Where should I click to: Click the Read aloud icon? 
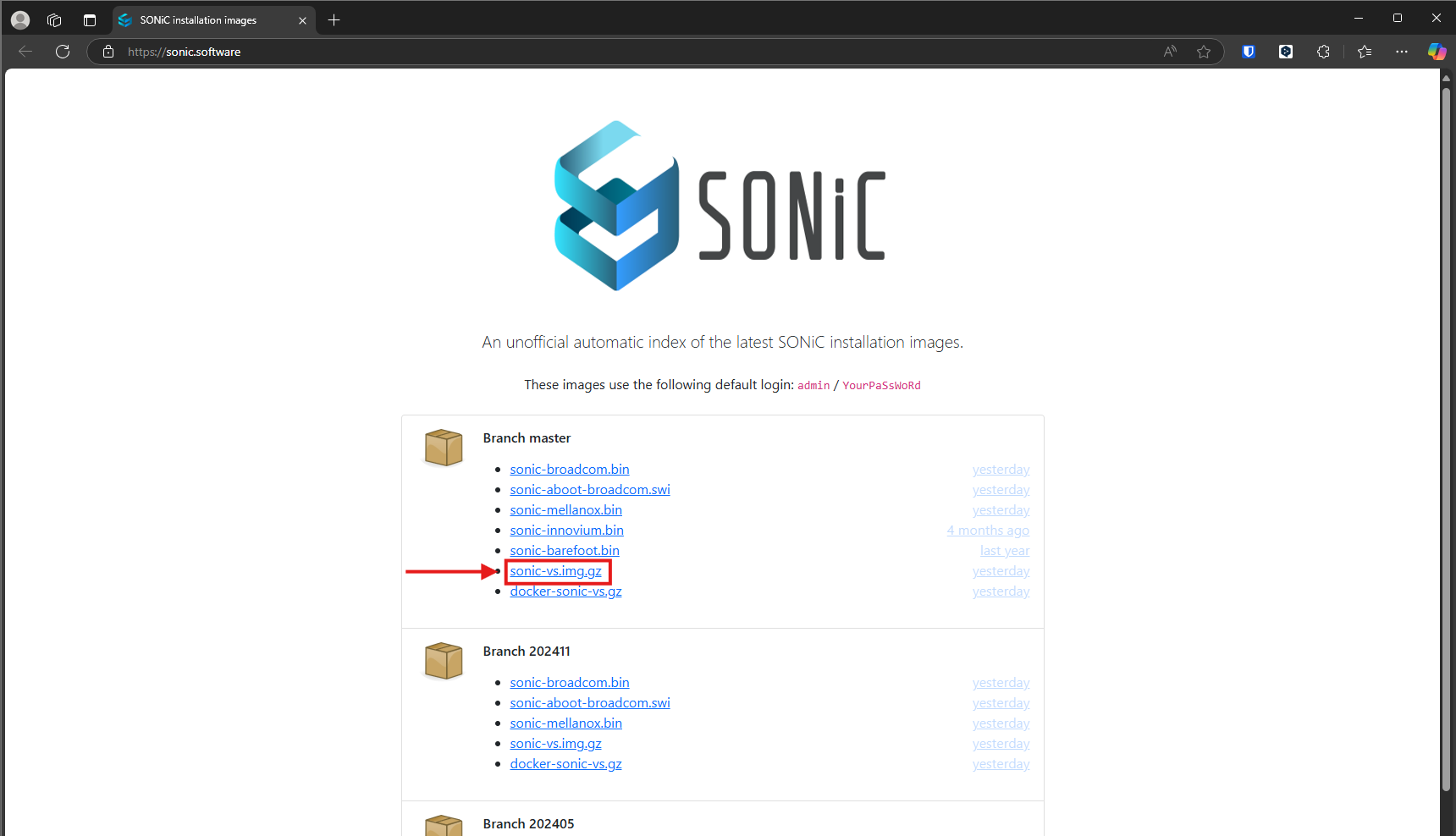click(1170, 52)
